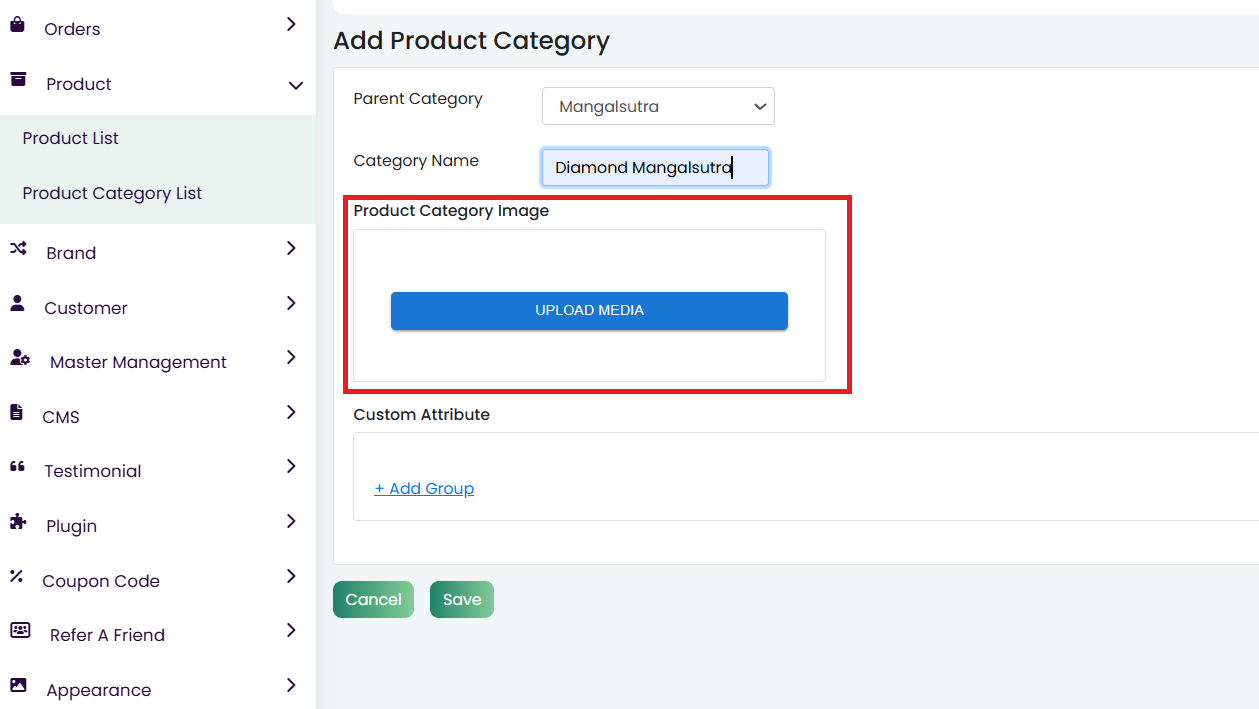The image size is (1259, 709).
Task: Click the Brand shuffle icon
Action: [x=18, y=249]
